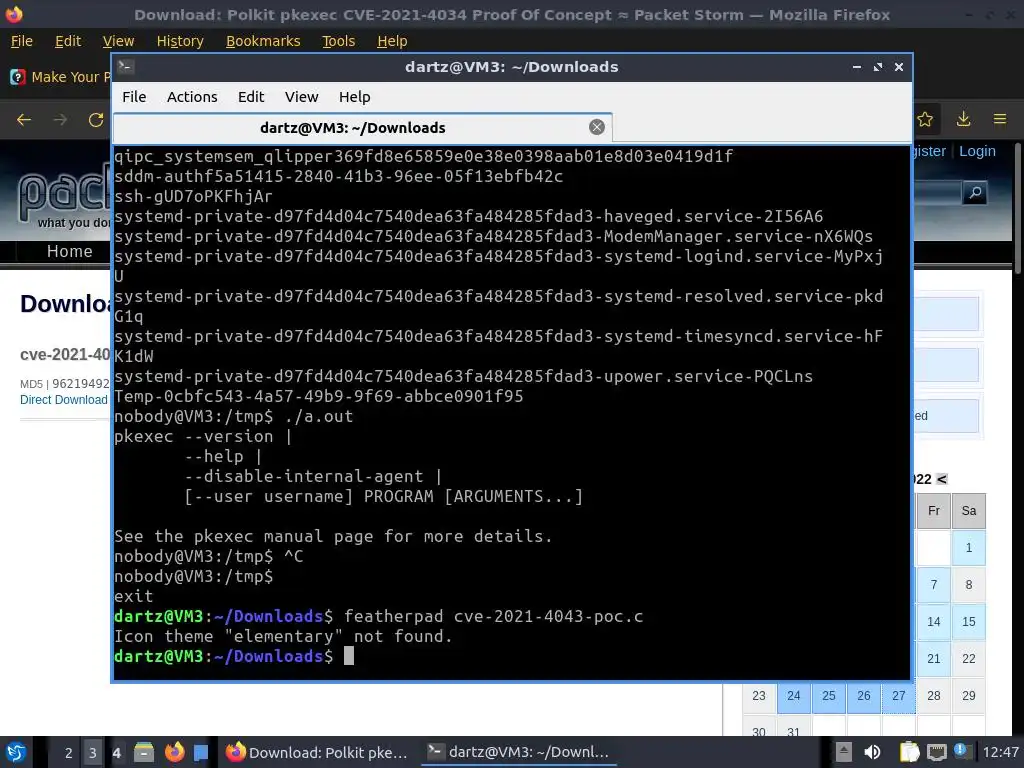The height and width of the screenshot is (768, 1024).
Task: Minimize the terminal window
Action: (857, 67)
